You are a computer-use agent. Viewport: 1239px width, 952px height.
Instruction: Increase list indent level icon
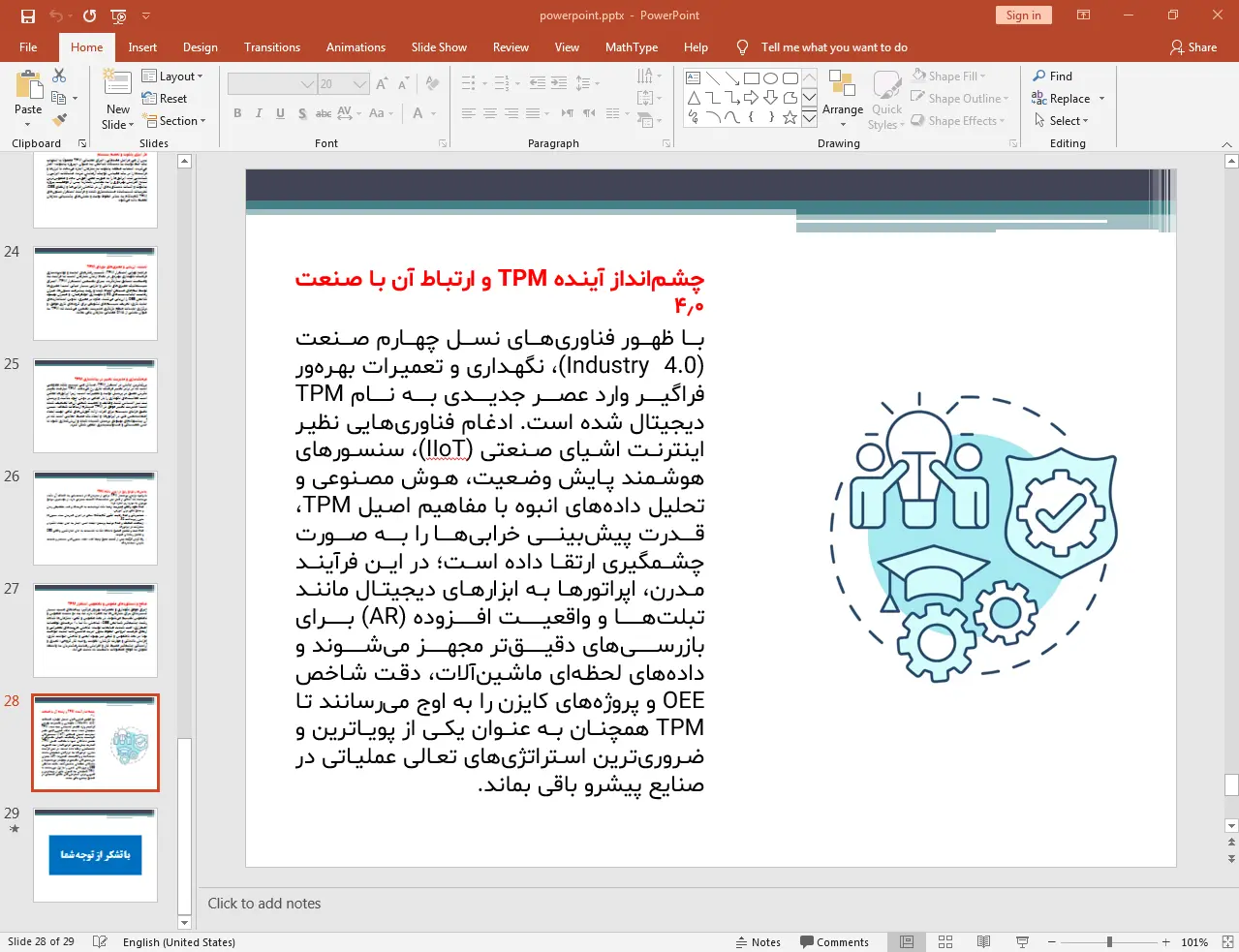[559, 84]
